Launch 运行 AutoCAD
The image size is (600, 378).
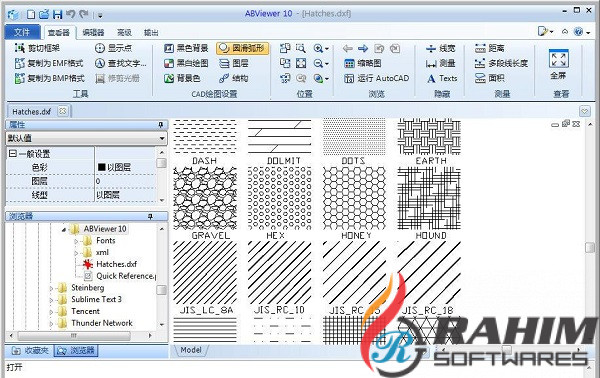(377, 78)
